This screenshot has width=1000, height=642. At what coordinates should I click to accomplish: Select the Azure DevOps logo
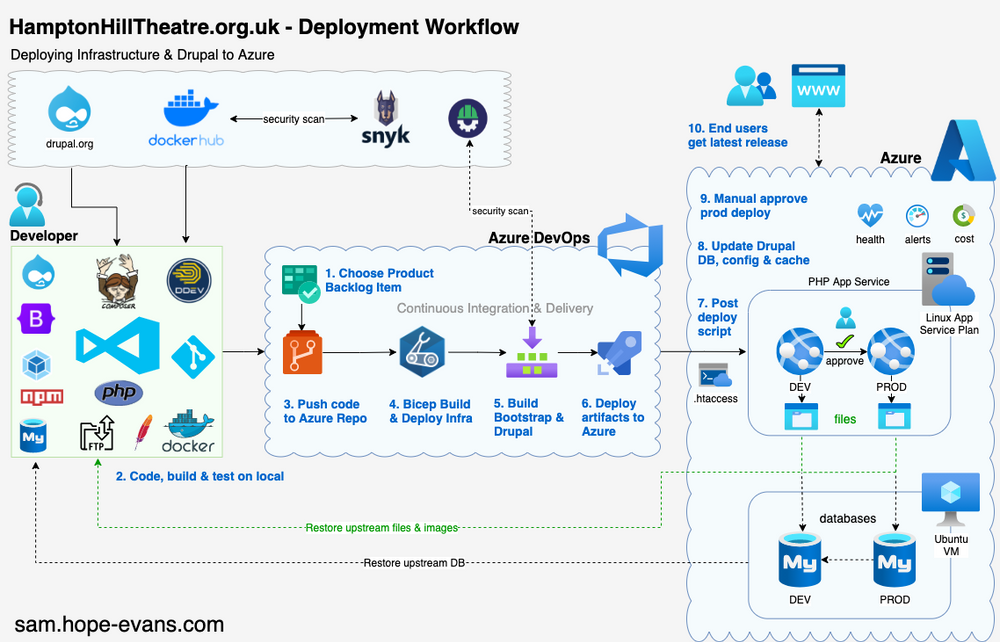pos(628,243)
